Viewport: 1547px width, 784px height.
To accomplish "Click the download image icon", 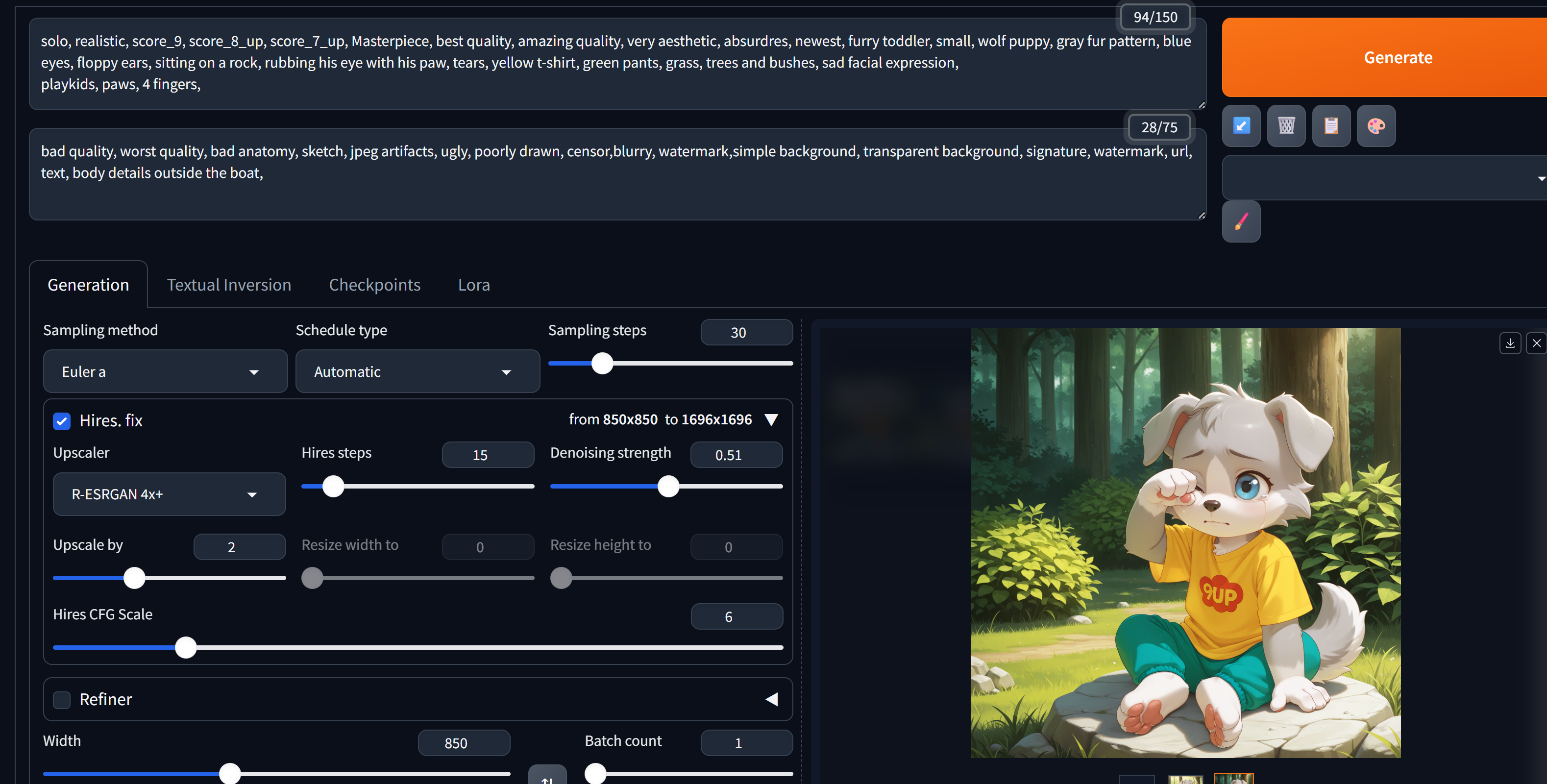I will (x=1510, y=343).
